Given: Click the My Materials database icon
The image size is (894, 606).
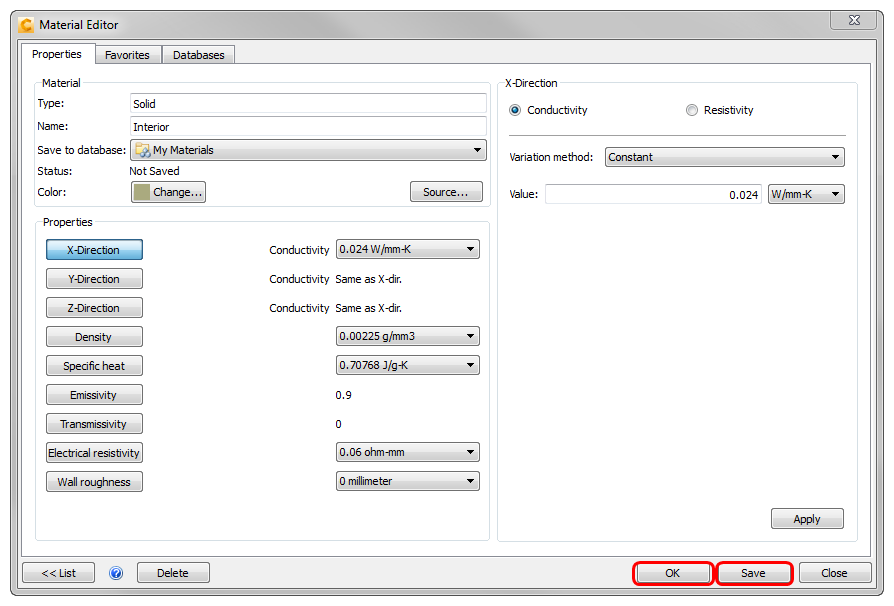Looking at the screenshot, I should (141, 148).
